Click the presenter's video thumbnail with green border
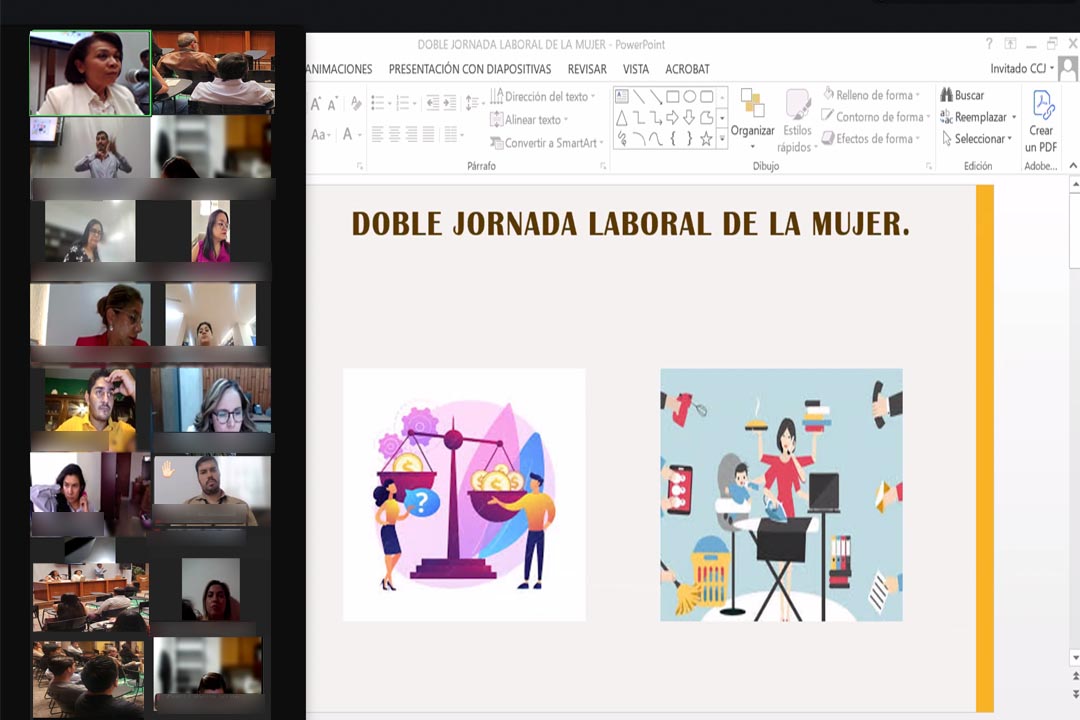The height and width of the screenshot is (720, 1080). [x=90, y=72]
